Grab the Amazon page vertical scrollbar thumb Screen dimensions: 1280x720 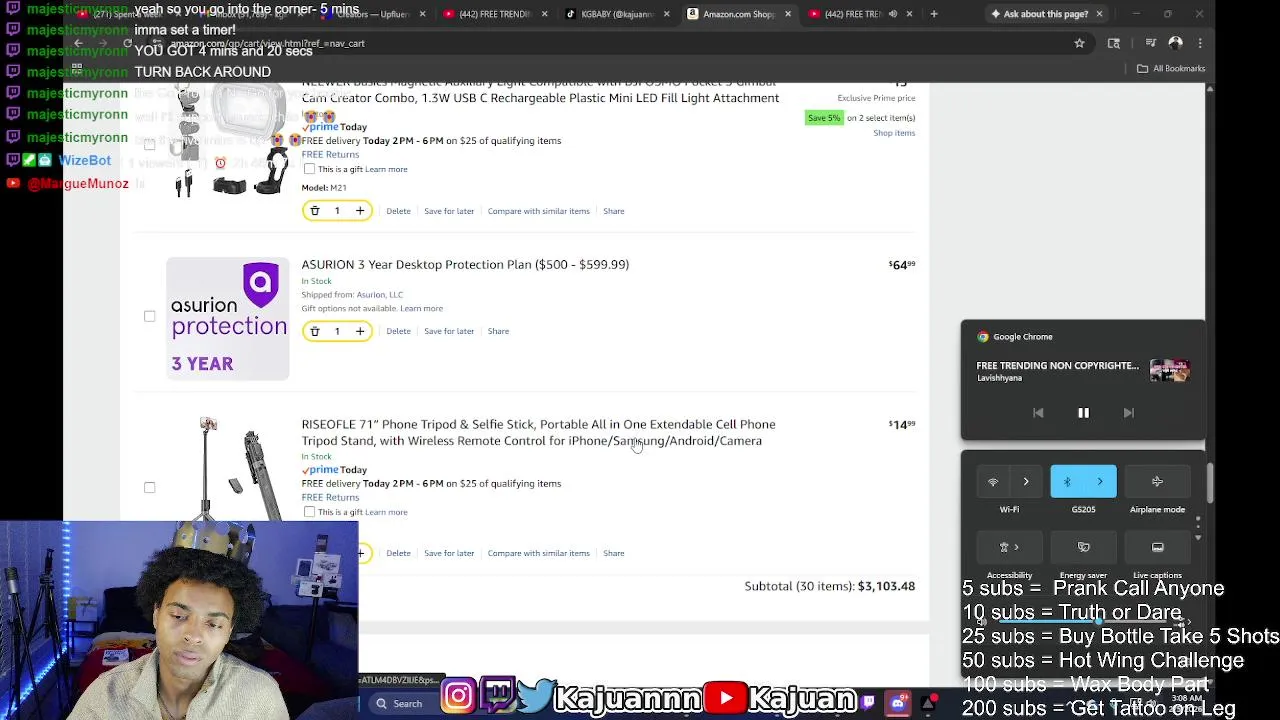coord(1209,485)
